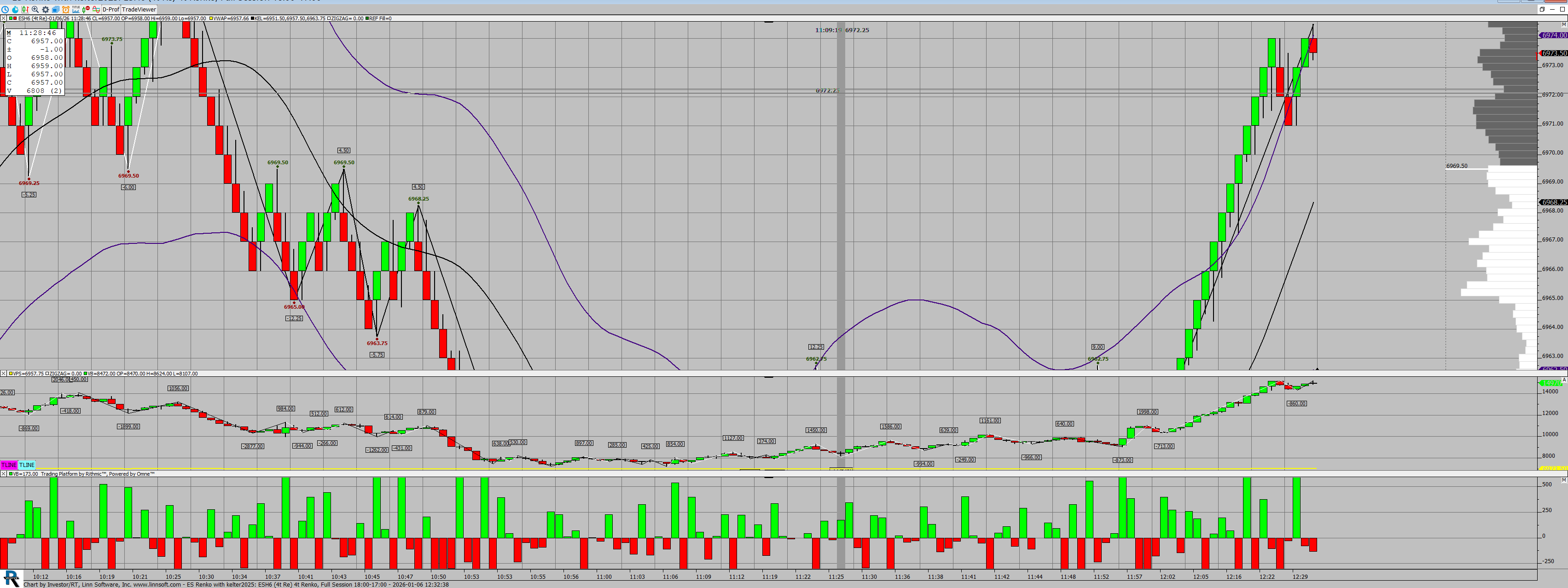The width and height of the screenshot is (1568, 588).
Task: Click the magenta TLINE button
Action: click(x=9, y=465)
